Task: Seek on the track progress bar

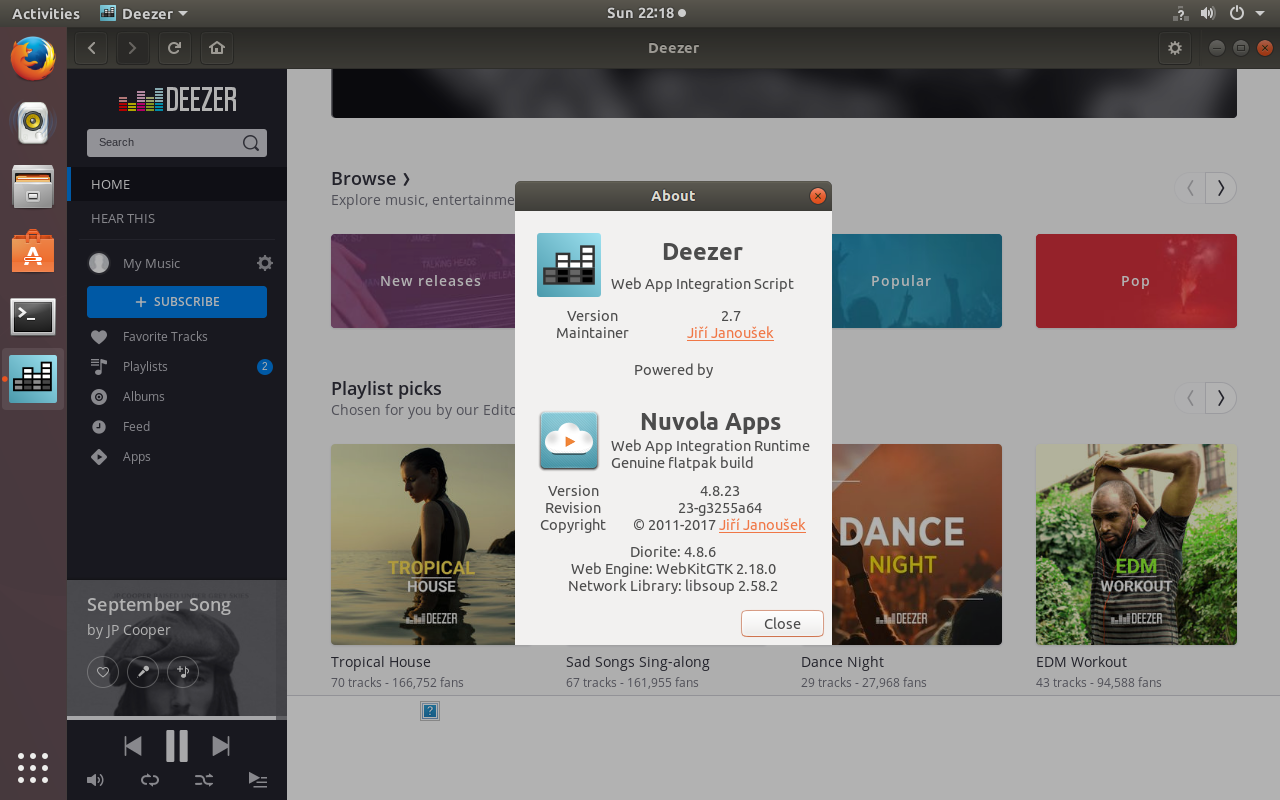Action: [x=177, y=717]
